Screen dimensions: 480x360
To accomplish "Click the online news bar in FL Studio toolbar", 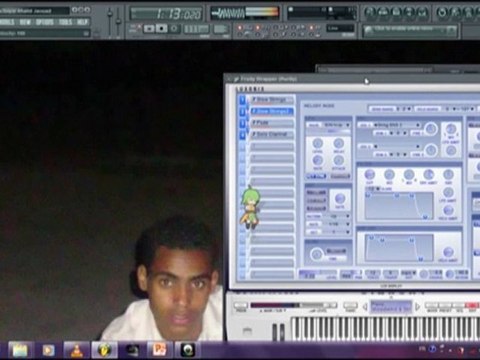I will point(410,30).
